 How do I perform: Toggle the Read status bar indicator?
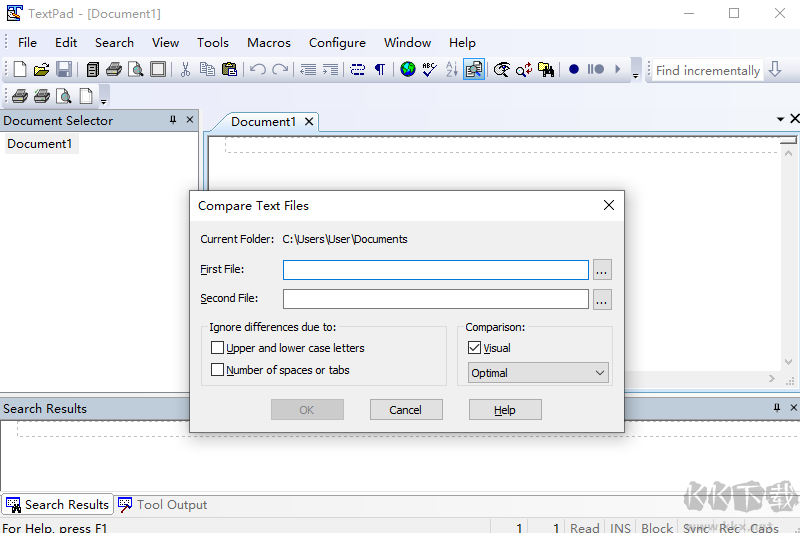pyautogui.click(x=585, y=527)
